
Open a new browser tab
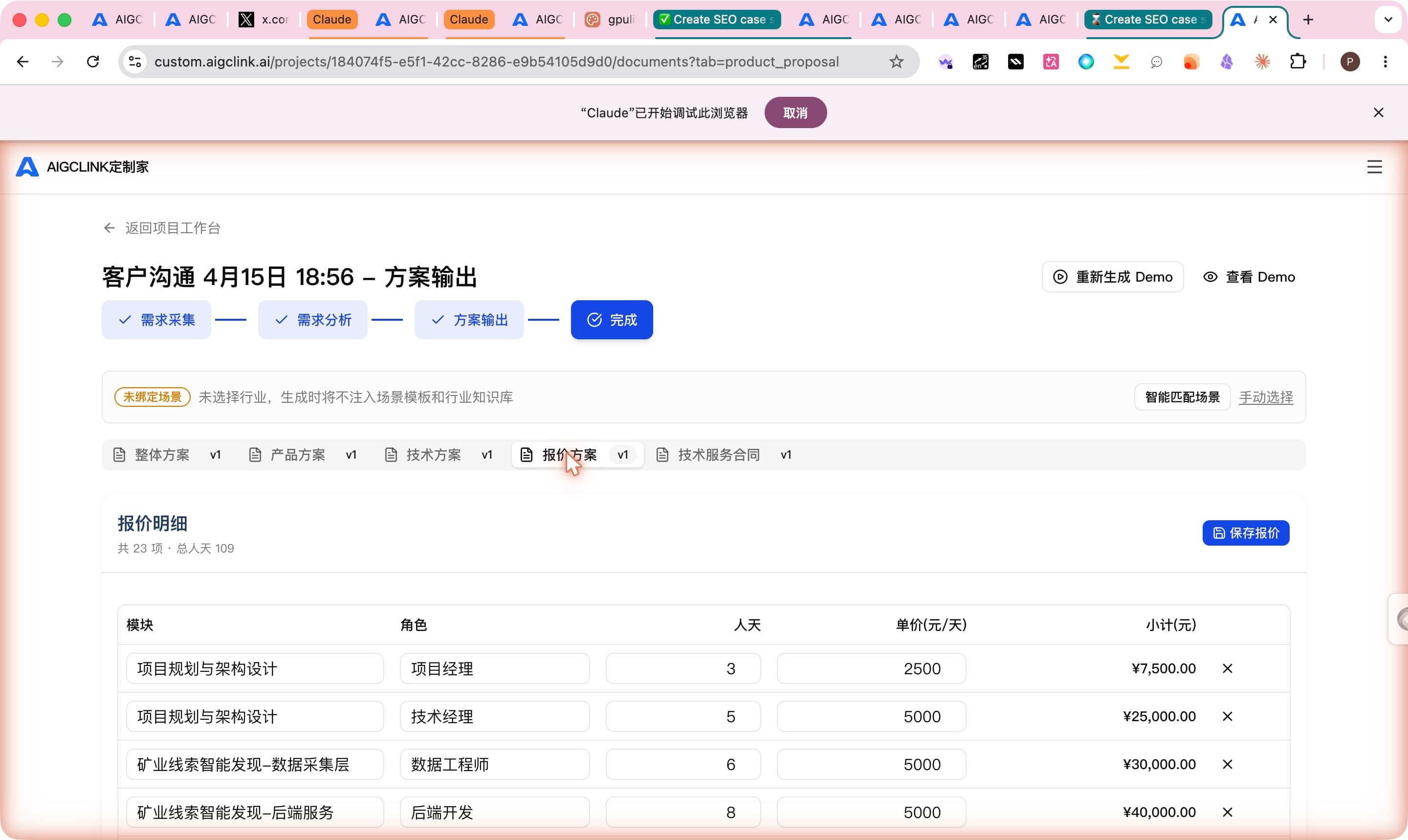coord(1308,20)
